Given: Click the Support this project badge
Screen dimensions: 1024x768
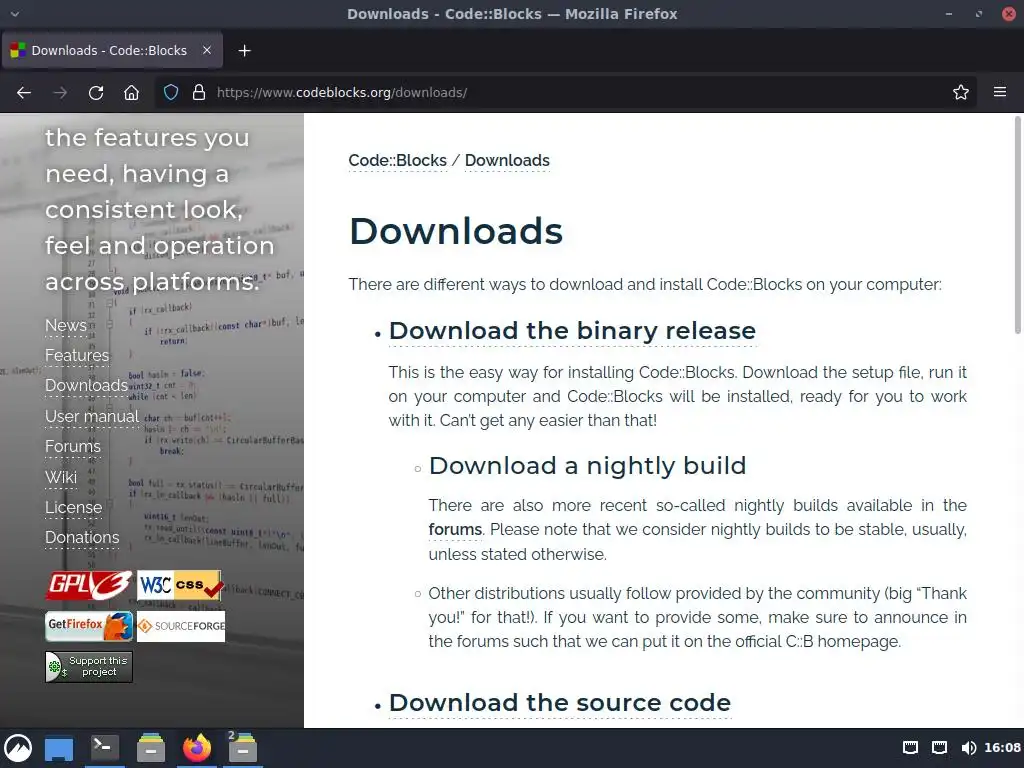Looking at the screenshot, I should (89, 667).
